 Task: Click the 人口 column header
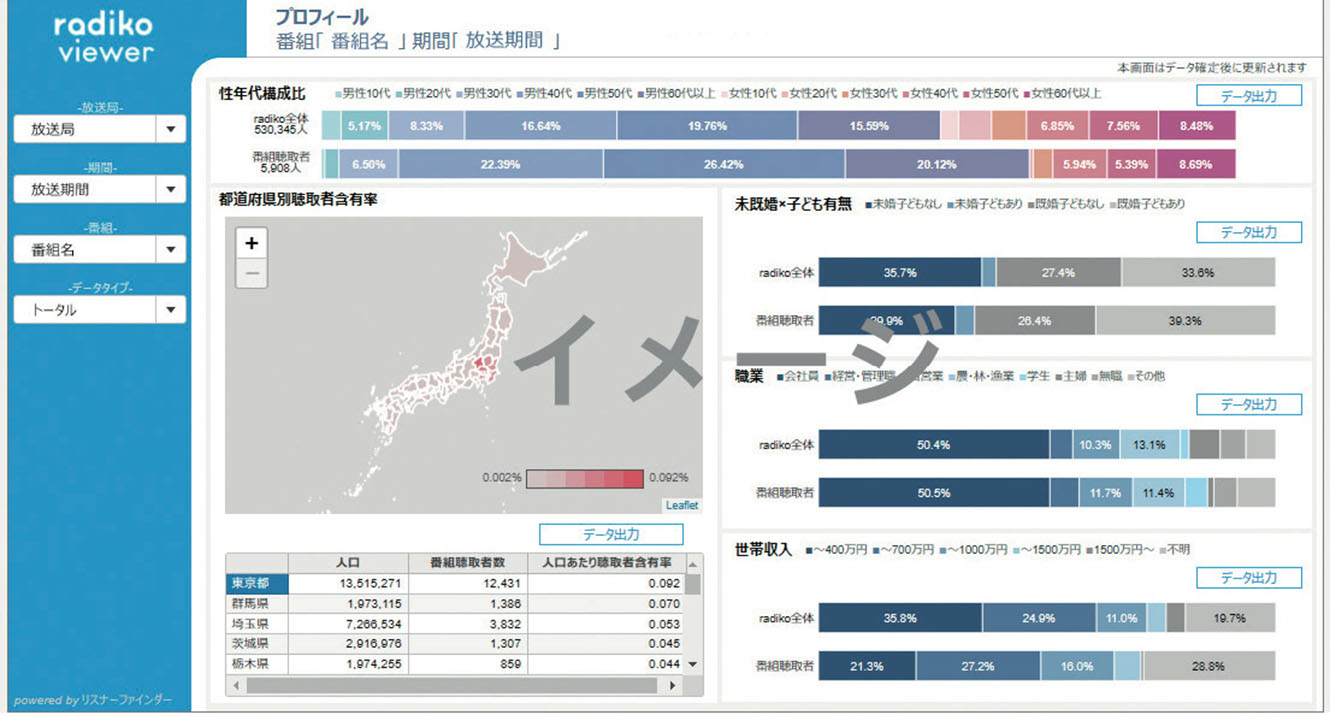(x=348, y=563)
